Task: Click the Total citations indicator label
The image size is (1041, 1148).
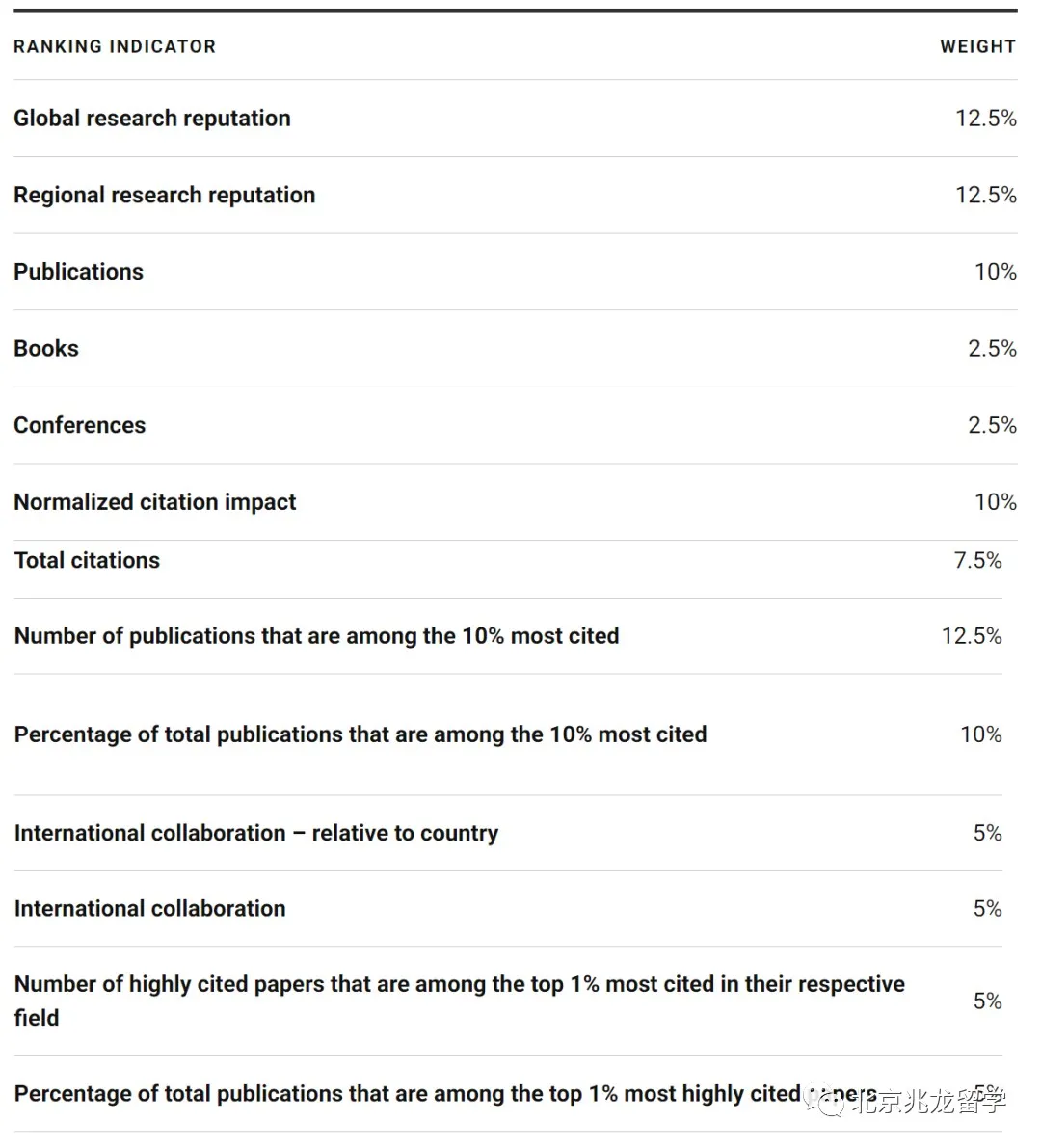Action: click(88, 560)
